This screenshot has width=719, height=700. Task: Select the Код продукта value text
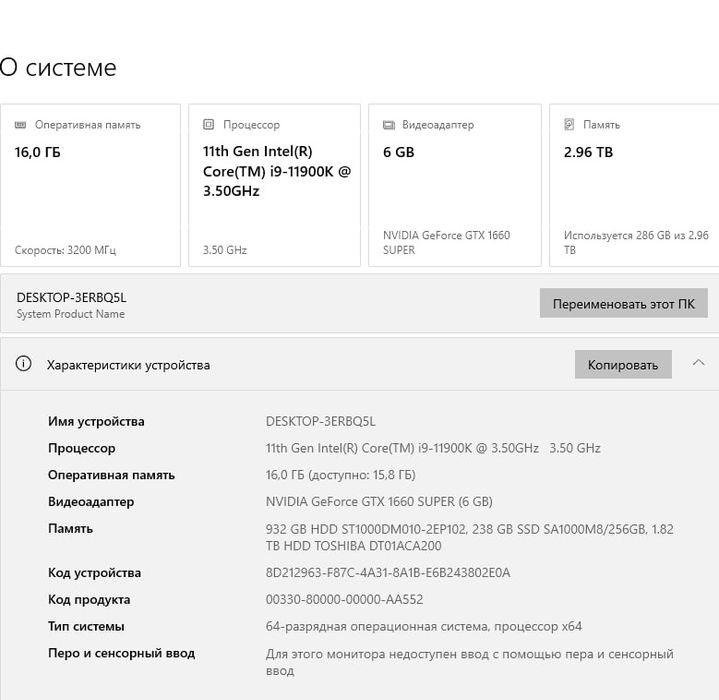(x=344, y=600)
